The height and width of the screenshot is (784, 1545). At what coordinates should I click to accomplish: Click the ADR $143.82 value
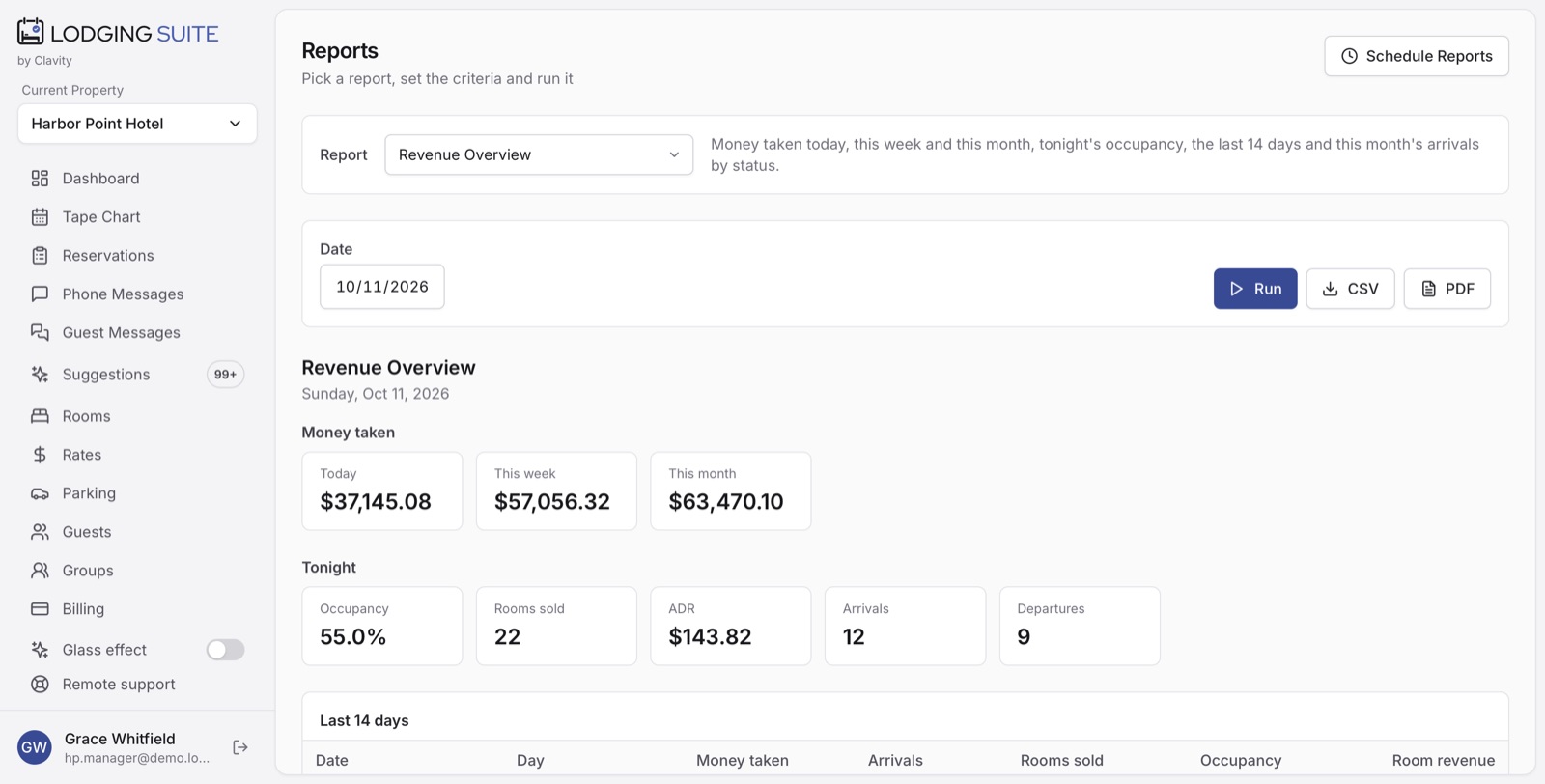click(710, 637)
